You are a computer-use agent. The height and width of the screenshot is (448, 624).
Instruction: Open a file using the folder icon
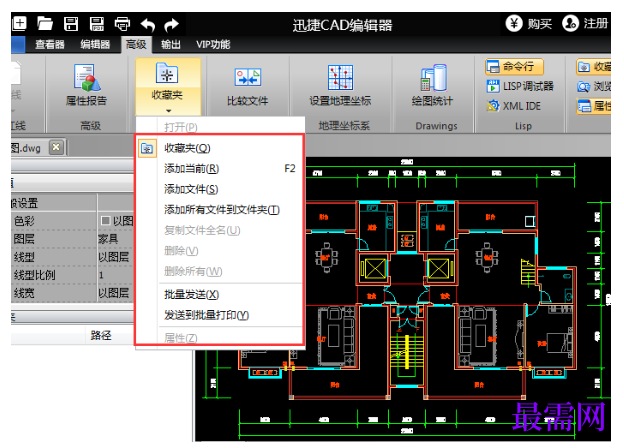(45, 24)
